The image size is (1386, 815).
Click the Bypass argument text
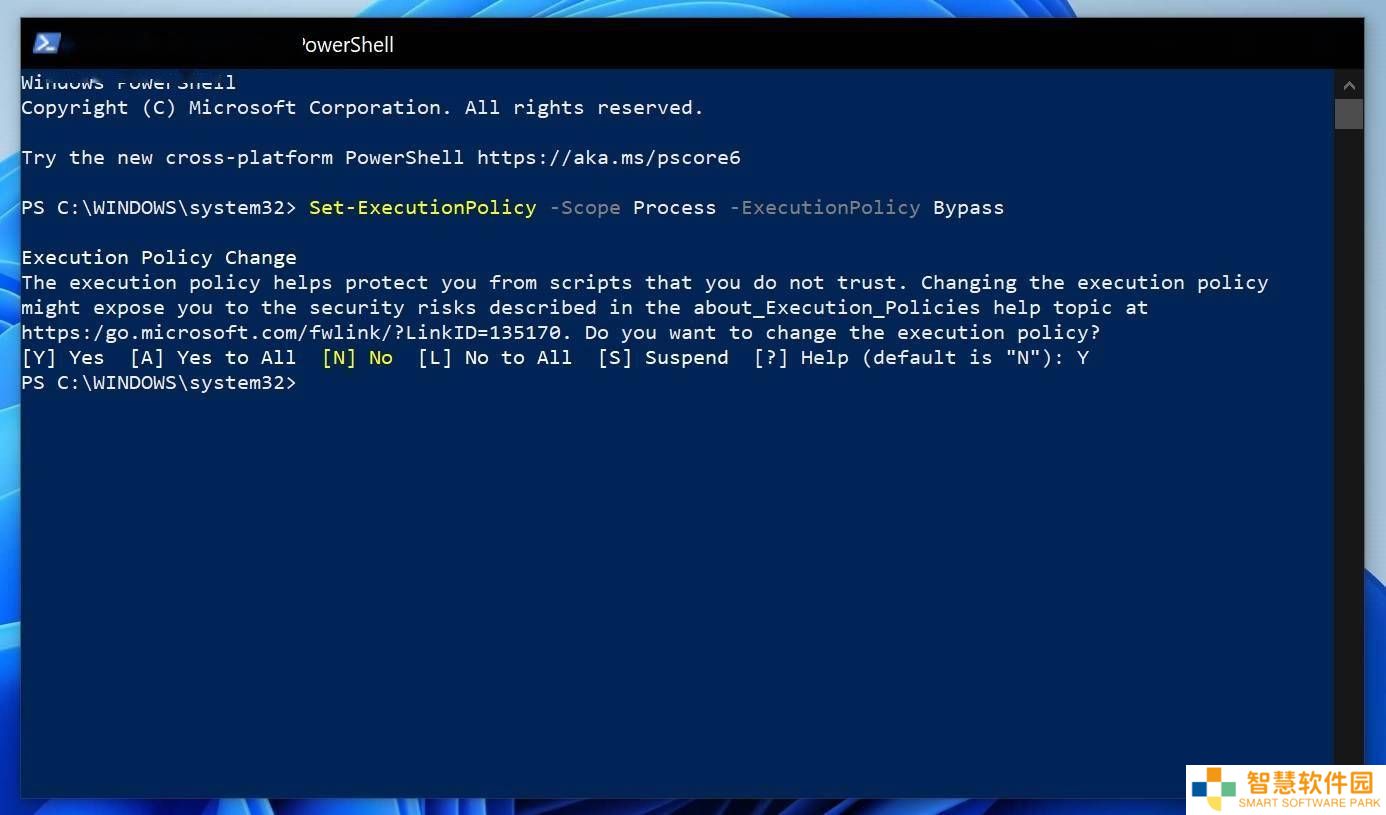click(x=968, y=208)
